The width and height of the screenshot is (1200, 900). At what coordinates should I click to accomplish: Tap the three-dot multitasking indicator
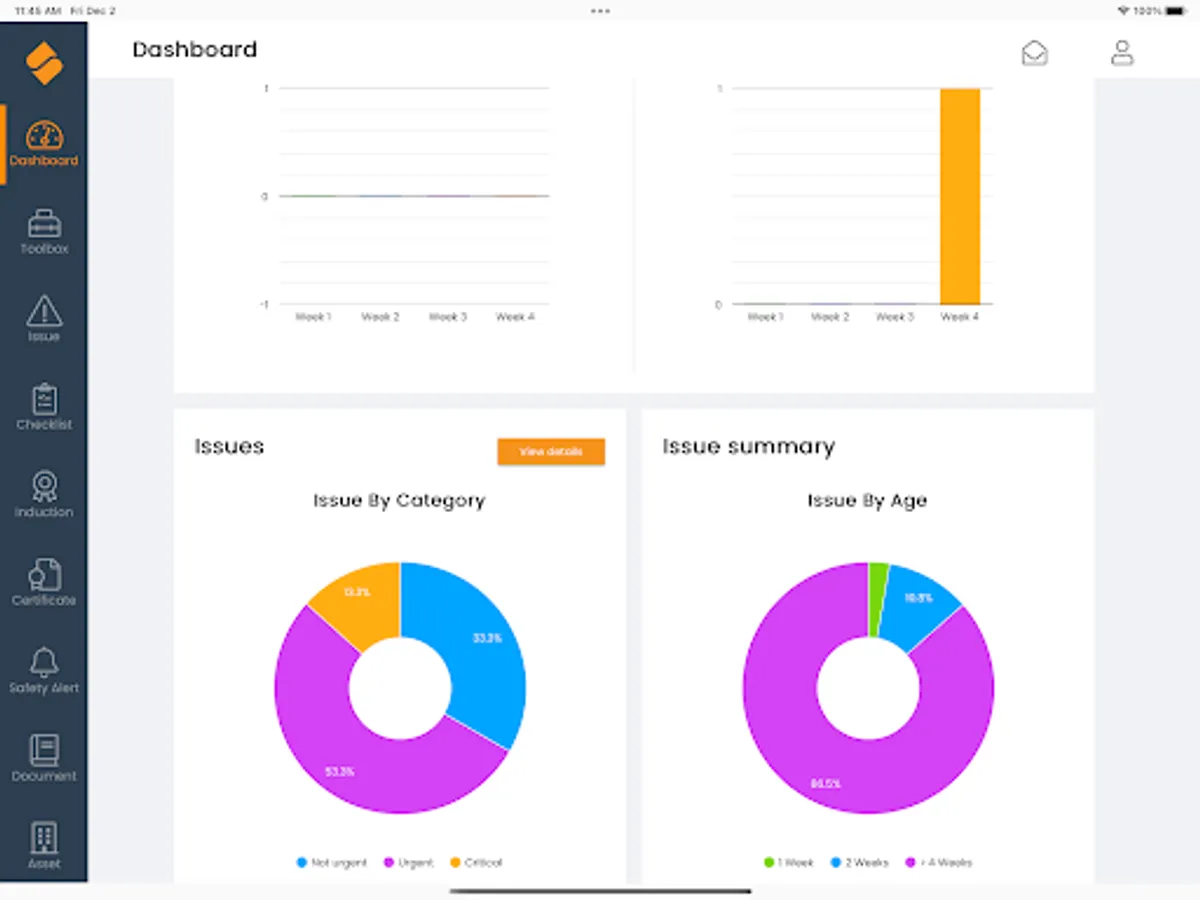(x=600, y=11)
